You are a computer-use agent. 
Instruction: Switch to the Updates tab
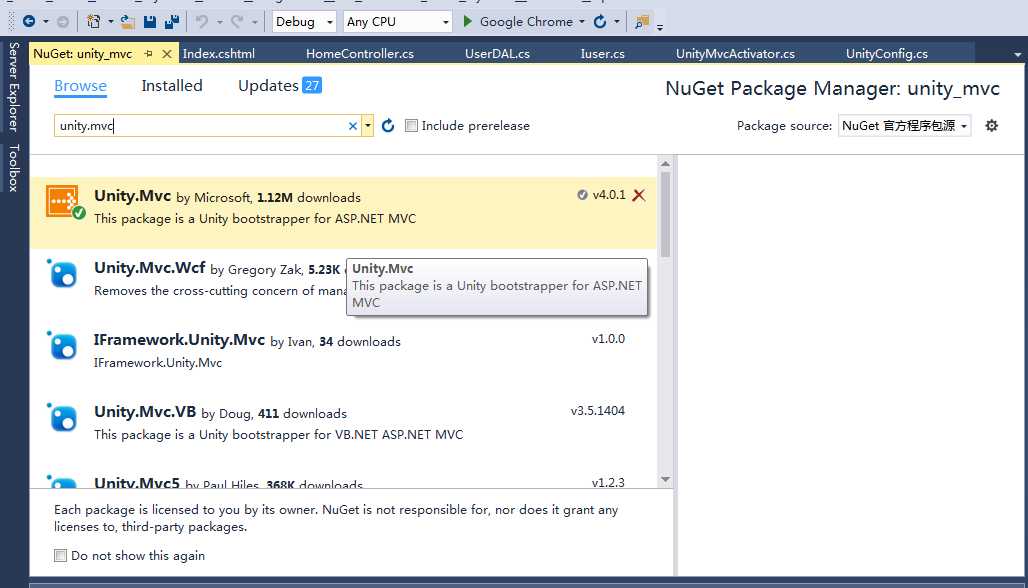268,86
